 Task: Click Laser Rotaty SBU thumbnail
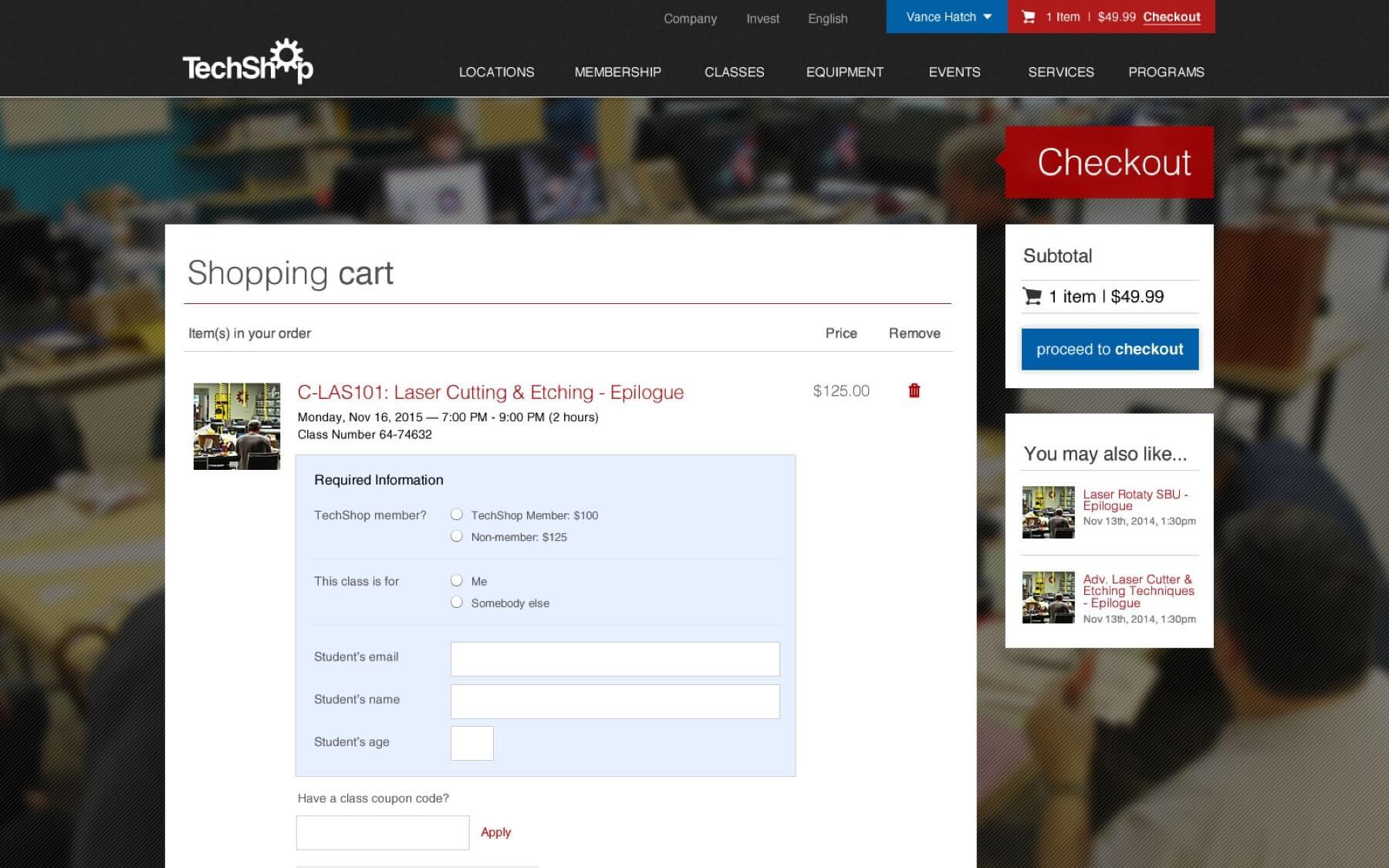[1048, 512]
